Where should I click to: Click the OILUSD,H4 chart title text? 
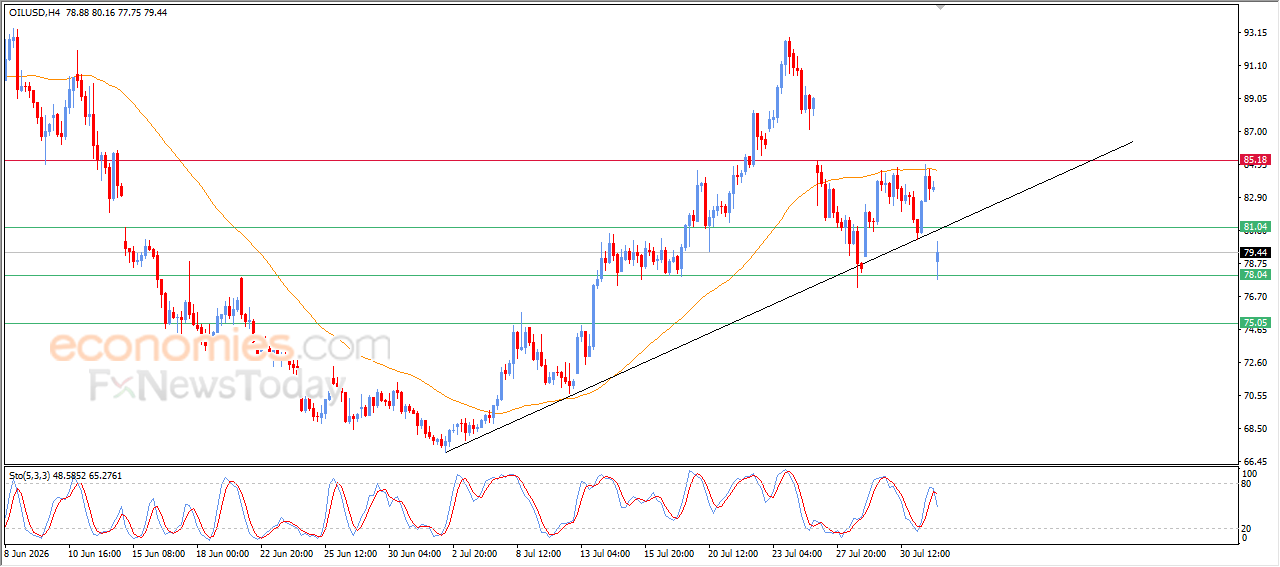click(33, 13)
